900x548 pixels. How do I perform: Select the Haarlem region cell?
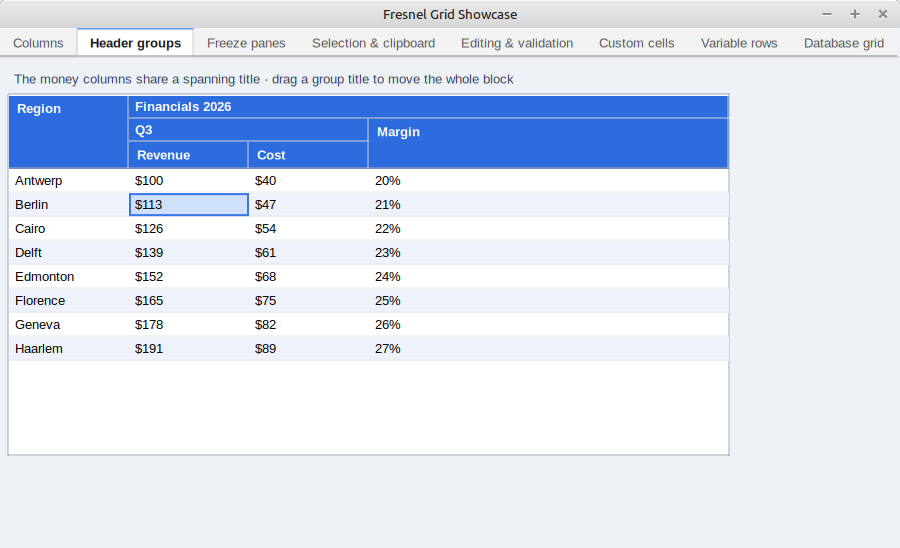(68, 349)
